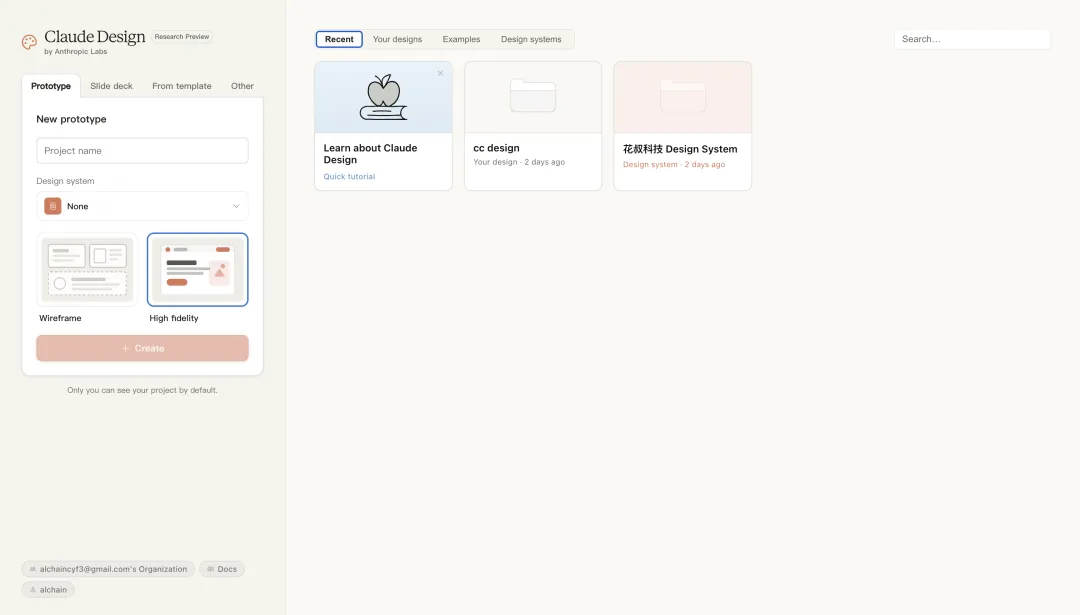Click the Project name input field
Viewport: 1080px width, 615px height.
pyautogui.click(x=142, y=151)
